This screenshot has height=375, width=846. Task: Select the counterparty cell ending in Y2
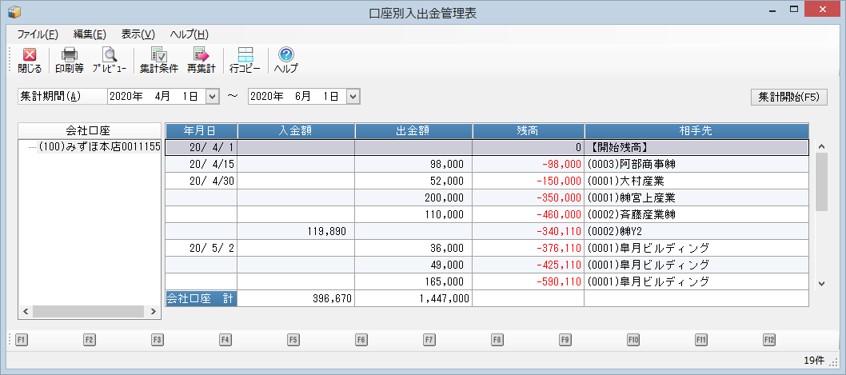(x=697, y=231)
